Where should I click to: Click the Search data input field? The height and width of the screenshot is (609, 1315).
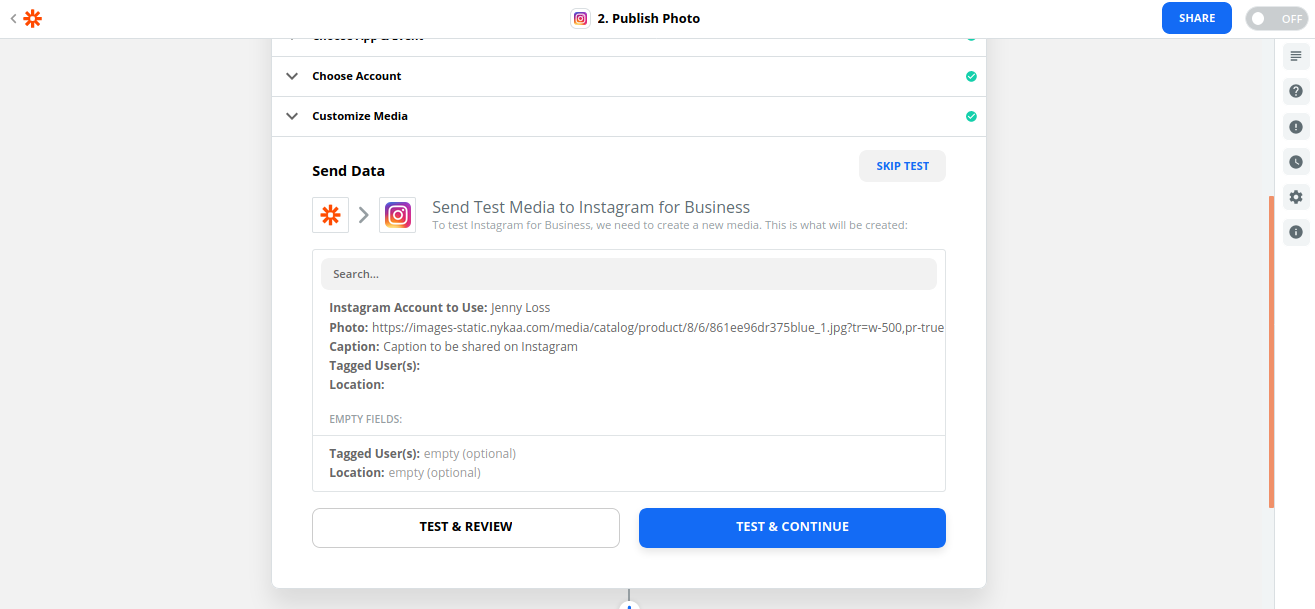point(629,274)
